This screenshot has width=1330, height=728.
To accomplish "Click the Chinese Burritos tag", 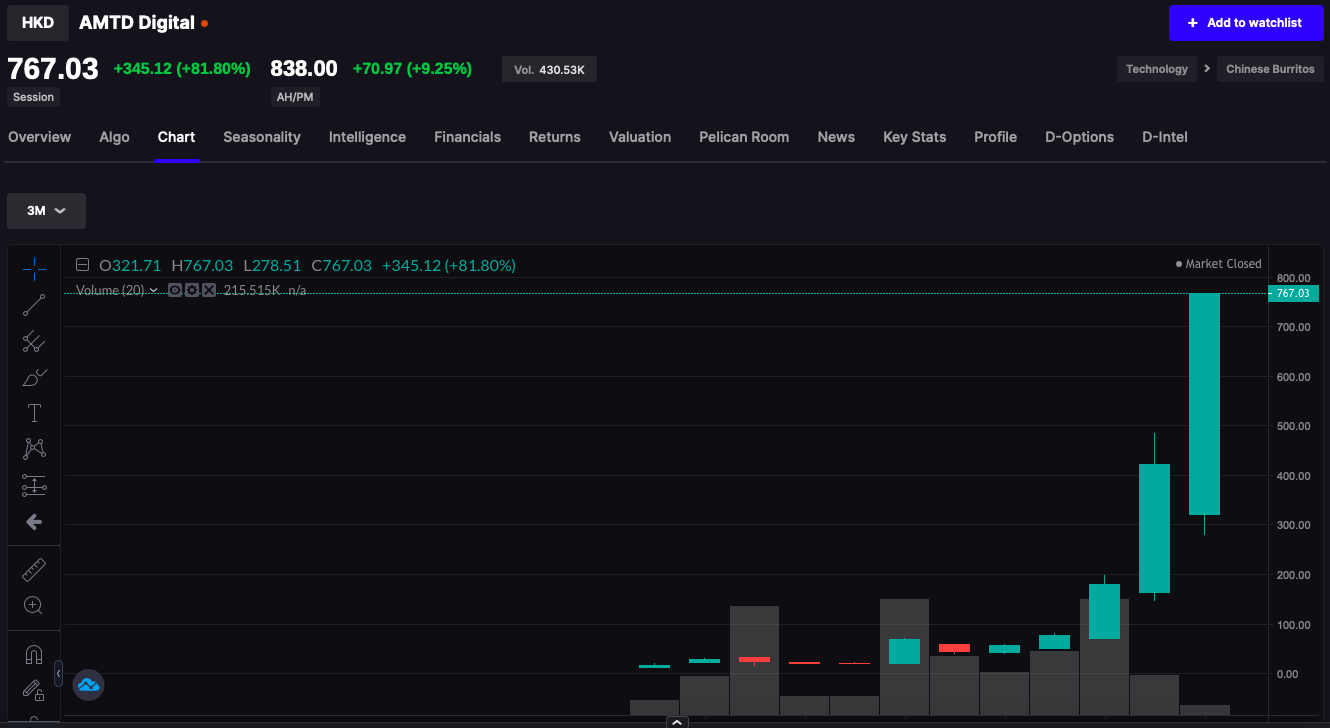I will click(1270, 69).
